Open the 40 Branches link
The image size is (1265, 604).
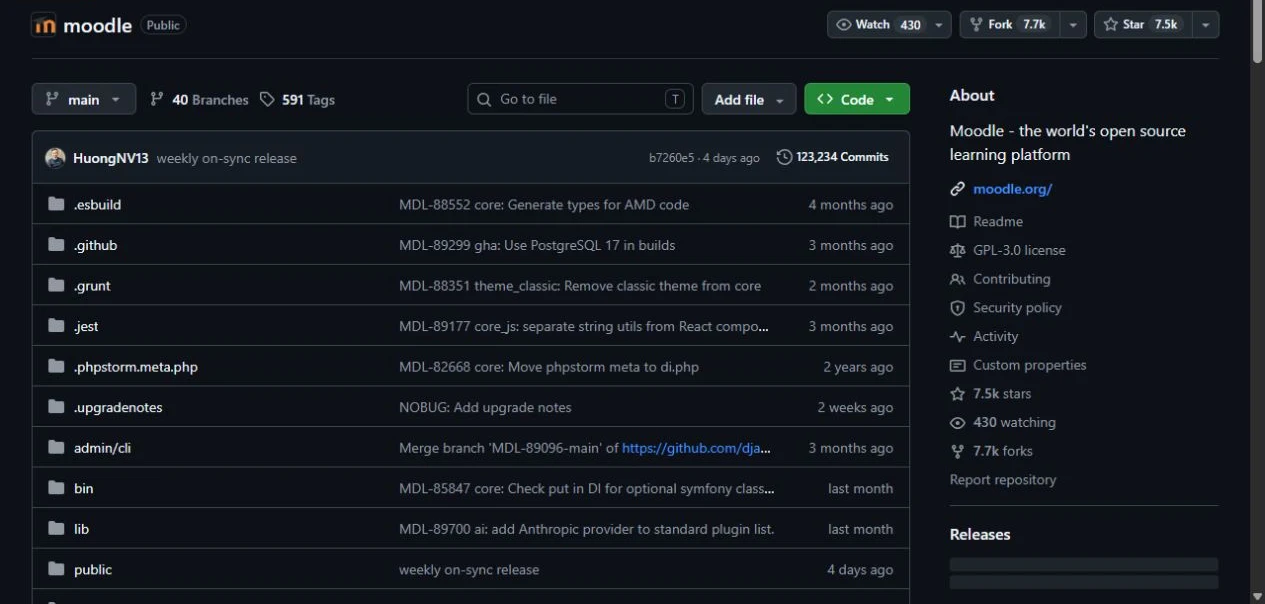pos(199,99)
